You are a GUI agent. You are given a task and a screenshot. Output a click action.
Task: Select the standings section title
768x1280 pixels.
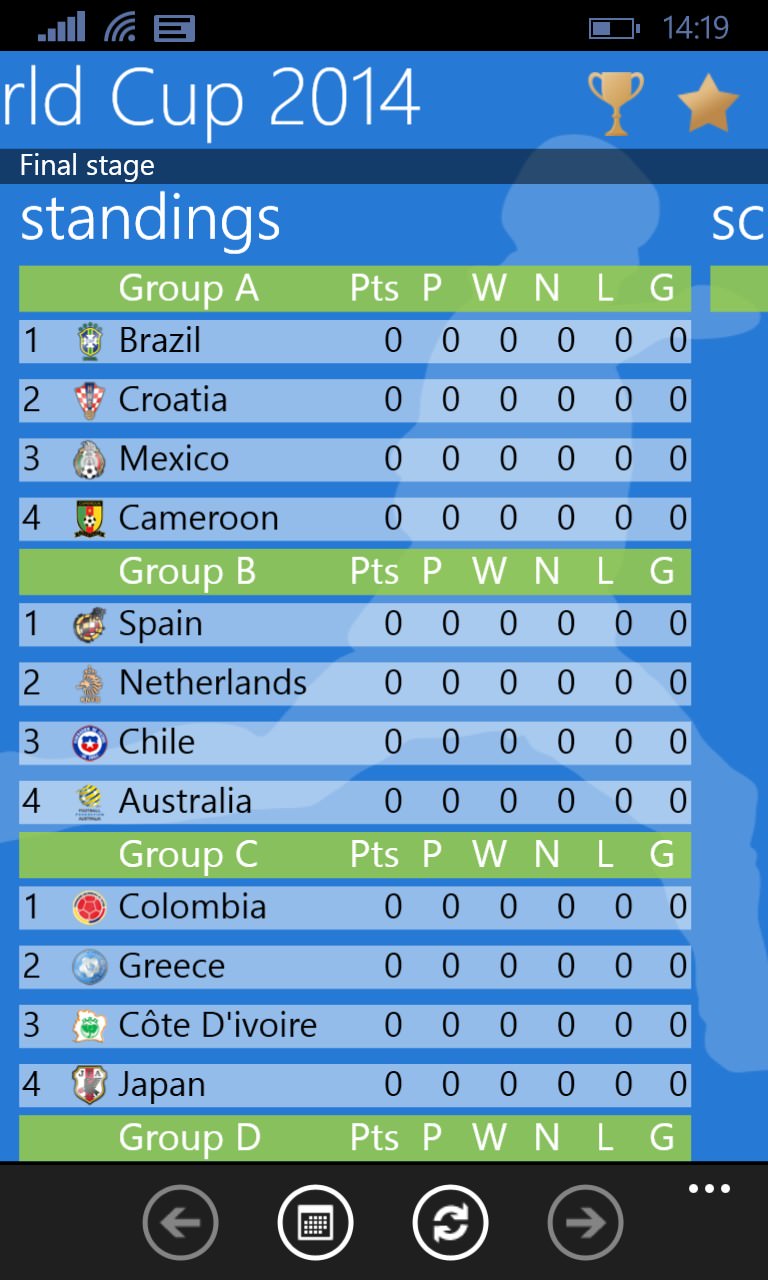(x=150, y=219)
